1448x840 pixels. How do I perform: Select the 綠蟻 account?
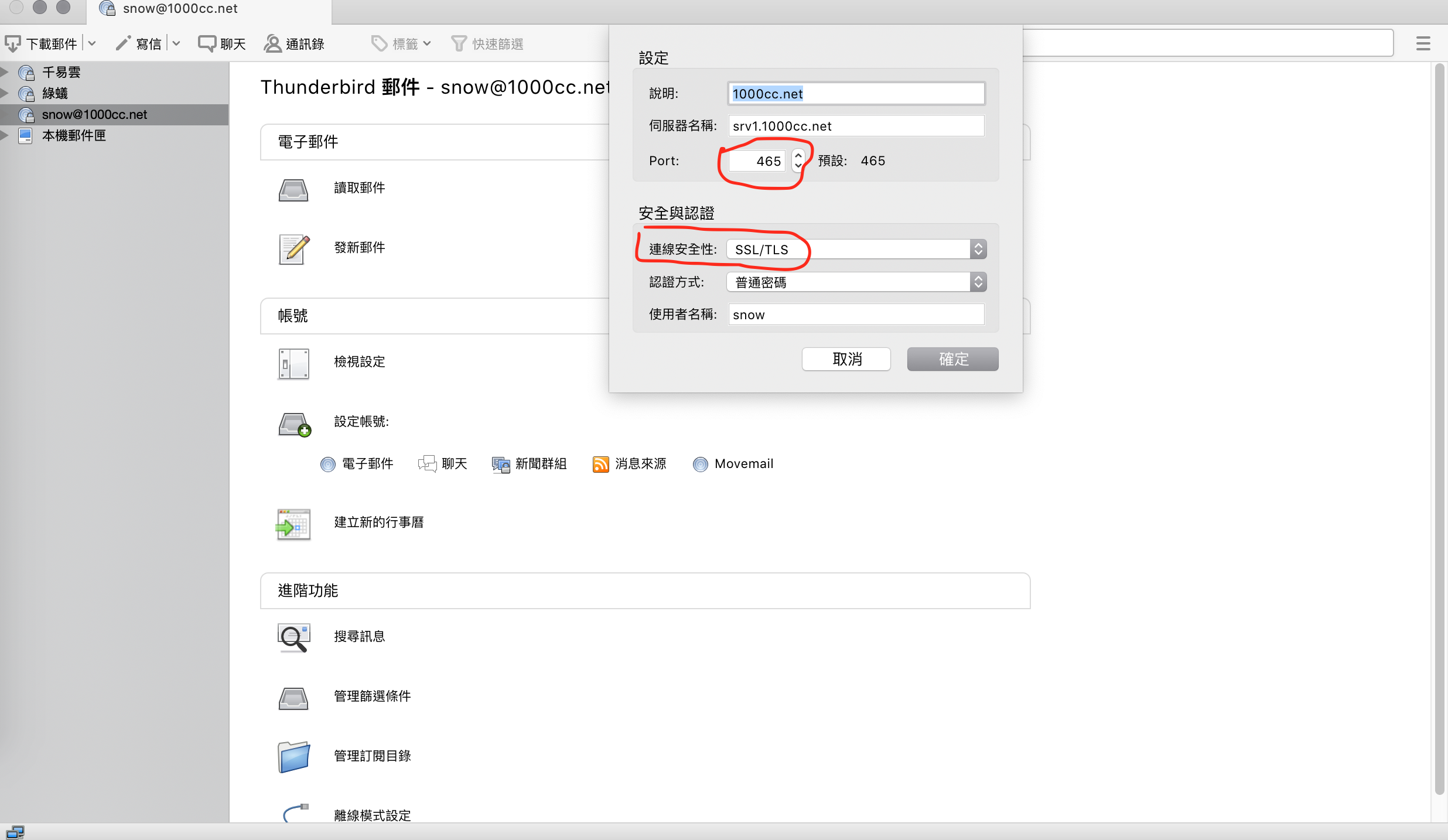coord(54,93)
